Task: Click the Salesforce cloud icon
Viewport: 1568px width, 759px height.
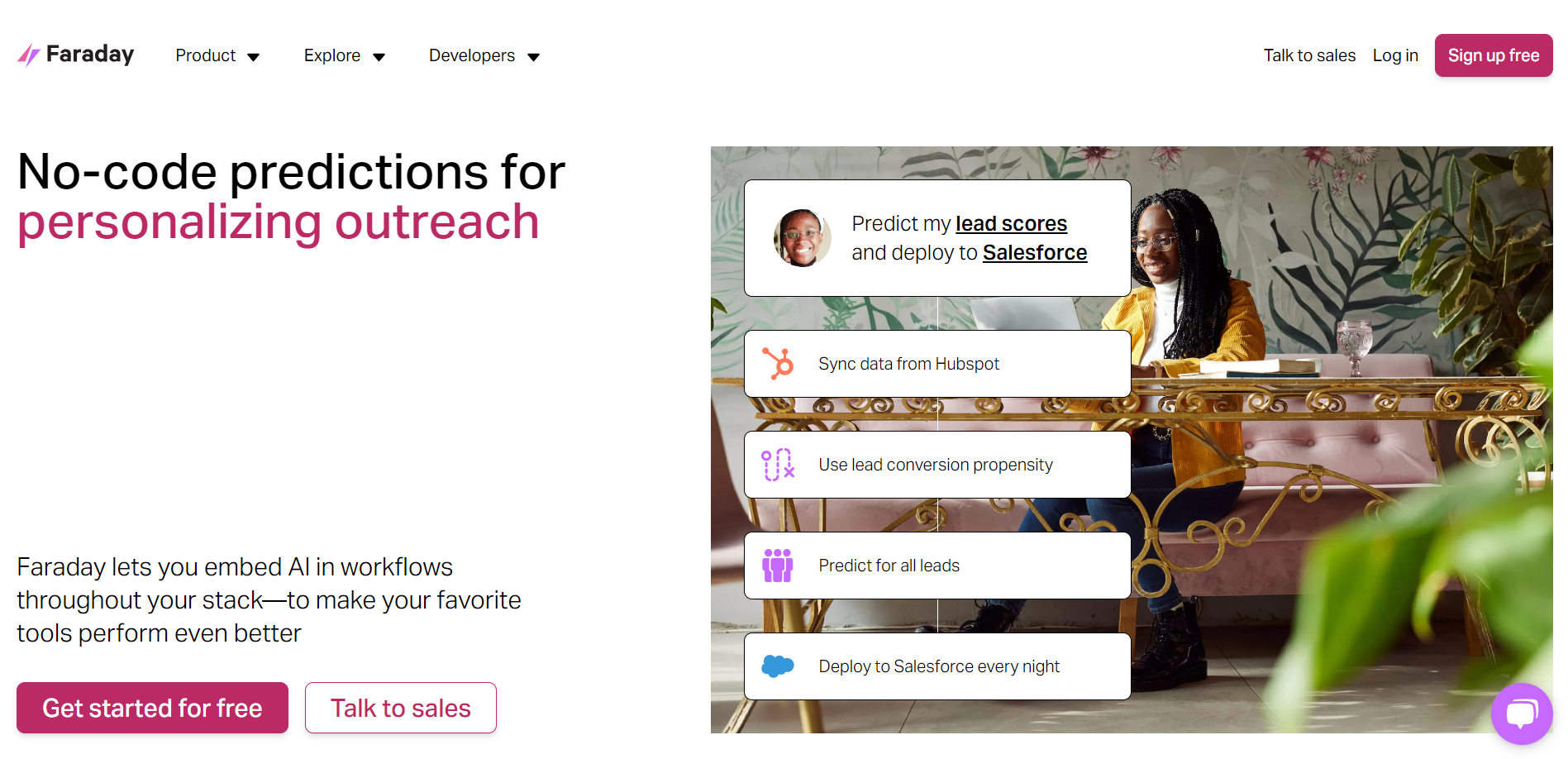Action: click(778, 666)
